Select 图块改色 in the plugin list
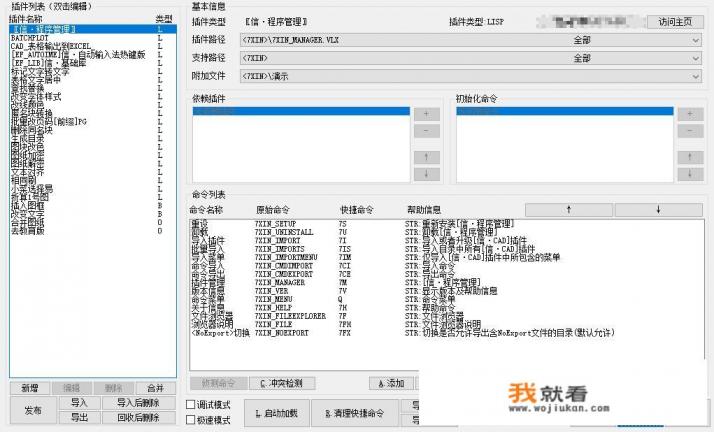 tap(93, 147)
